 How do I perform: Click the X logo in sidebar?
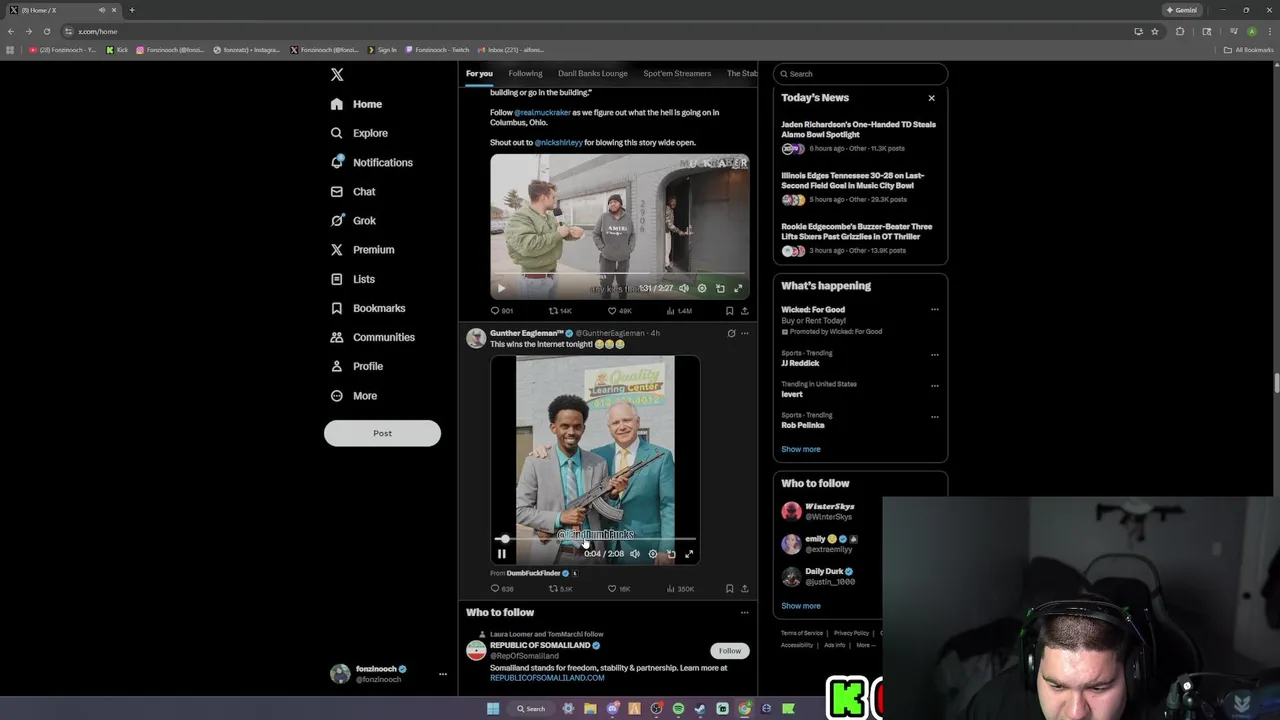click(337, 75)
